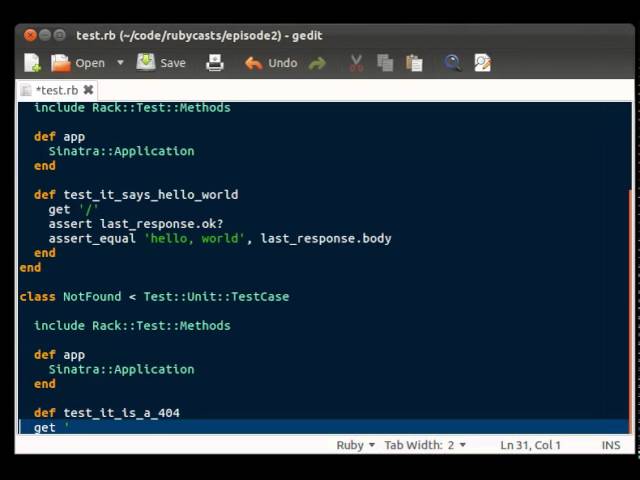Click the line 'assert last_response.ok?'

136,224
